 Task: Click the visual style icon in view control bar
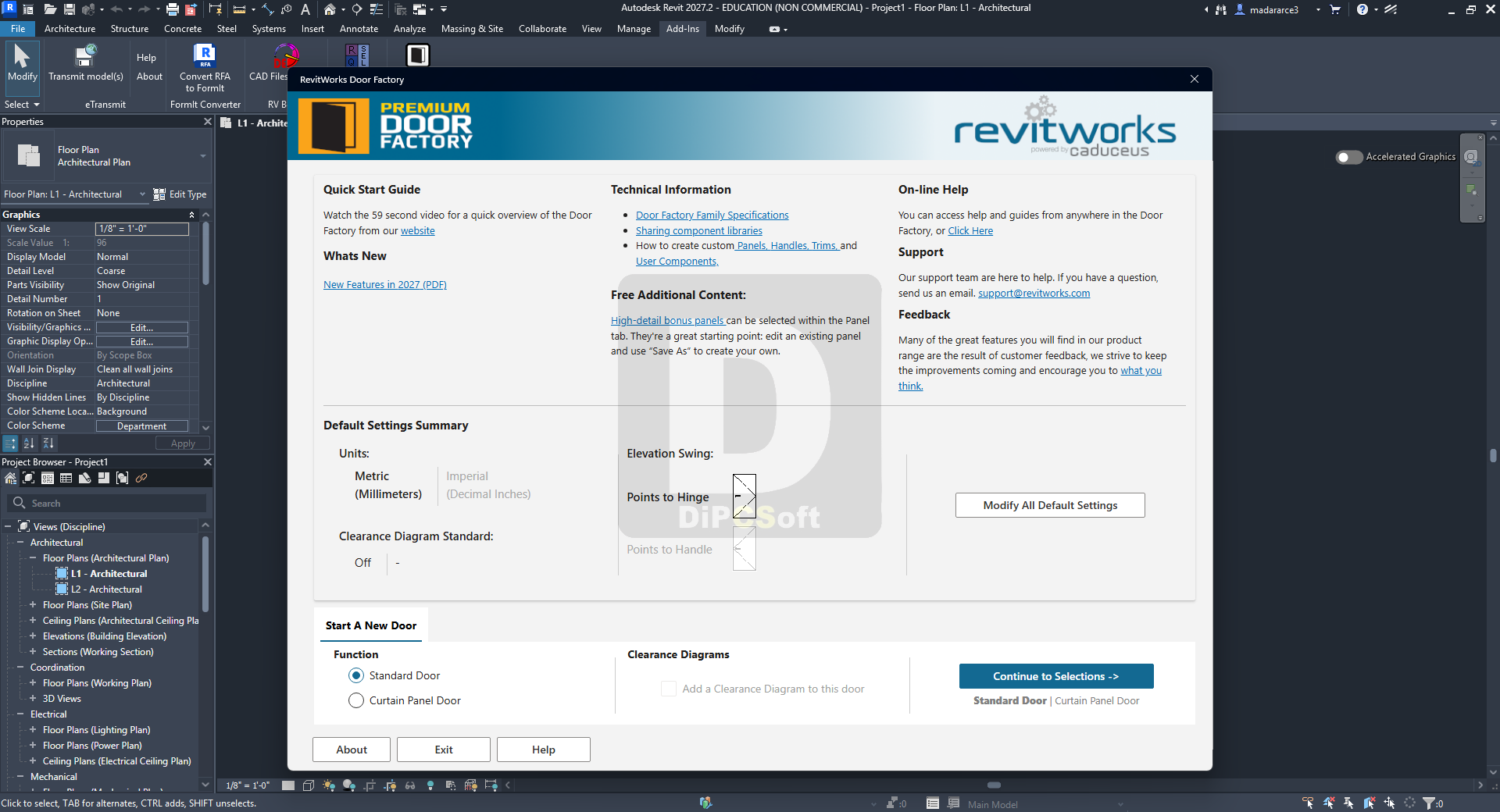(x=309, y=785)
